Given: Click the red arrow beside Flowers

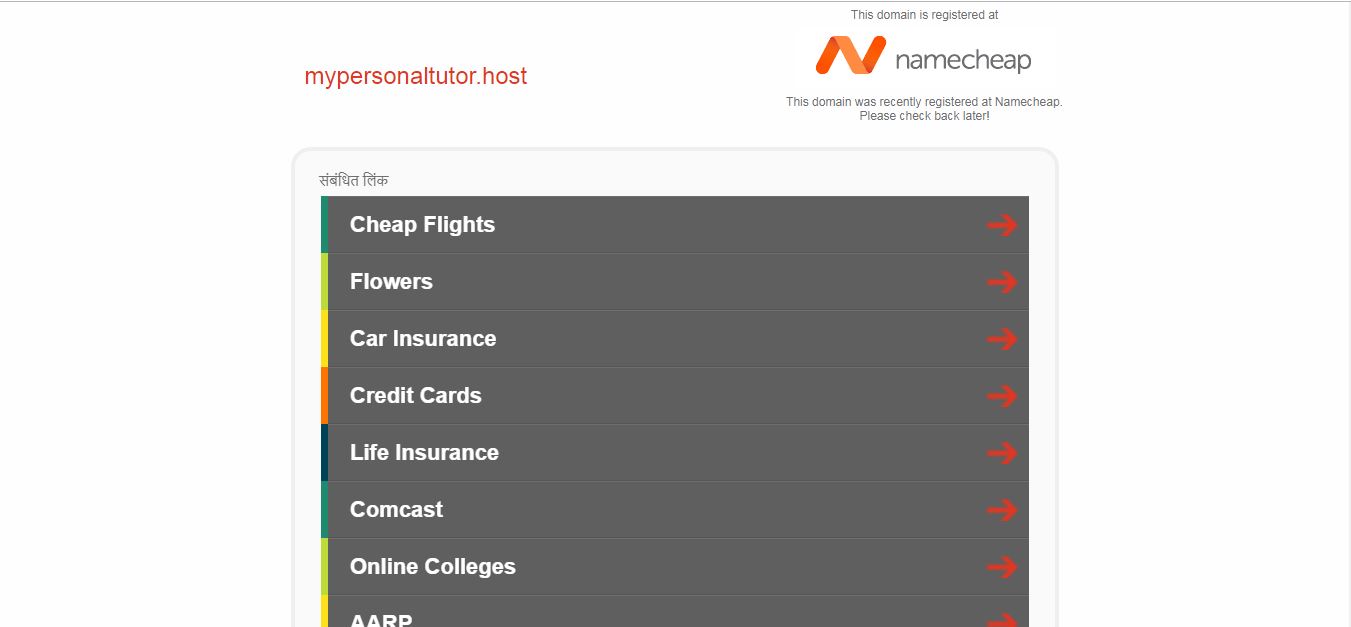Looking at the screenshot, I should click(x=1001, y=282).
